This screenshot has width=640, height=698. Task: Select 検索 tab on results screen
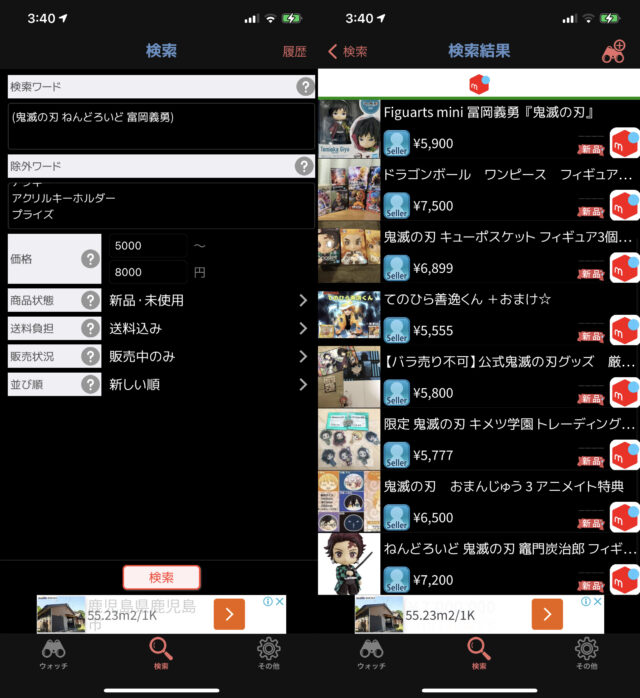(479, 653)
